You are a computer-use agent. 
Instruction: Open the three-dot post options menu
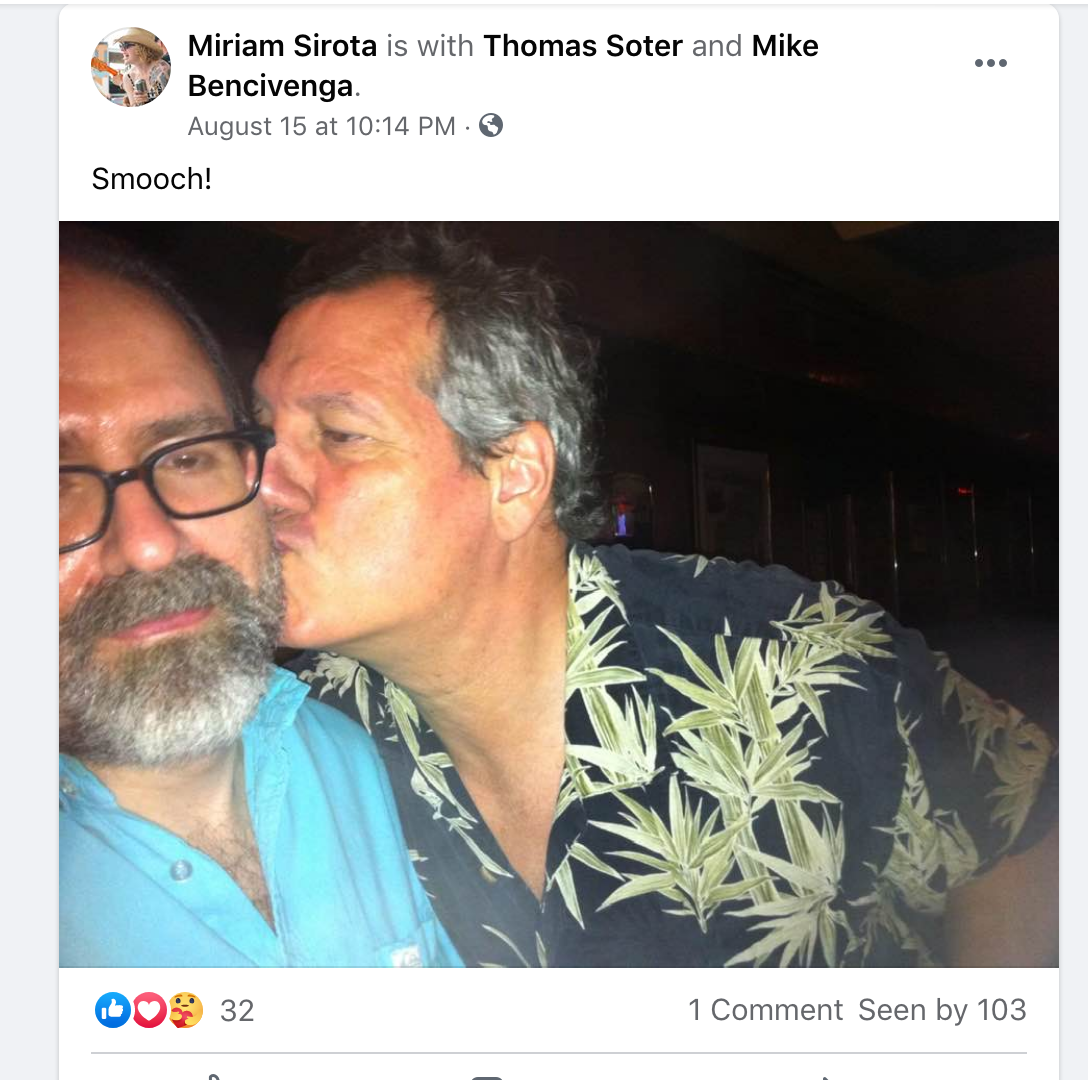pos(990,63)
